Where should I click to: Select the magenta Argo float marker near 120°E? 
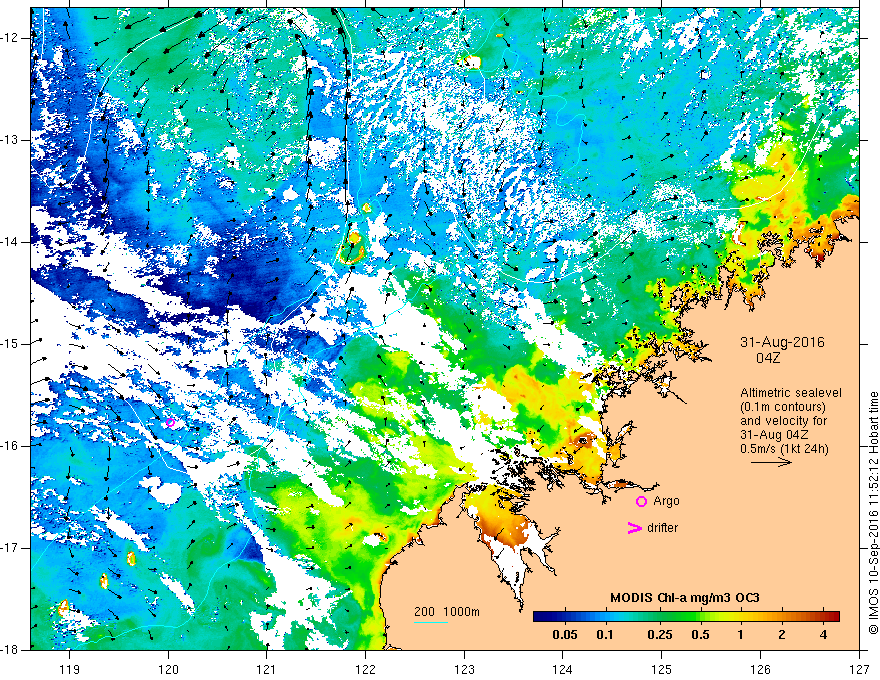pos(171,422)
